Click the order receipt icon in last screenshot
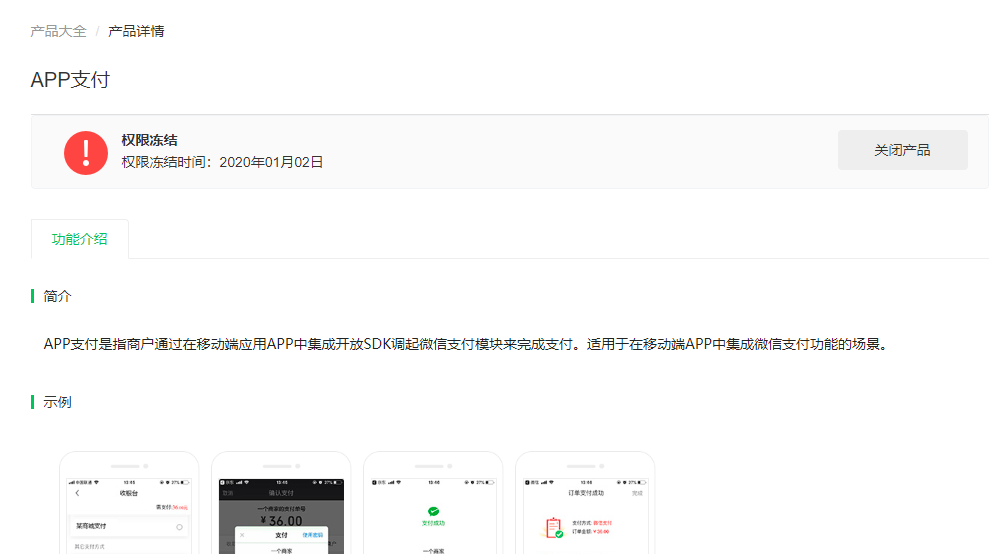 coord(554,528)
